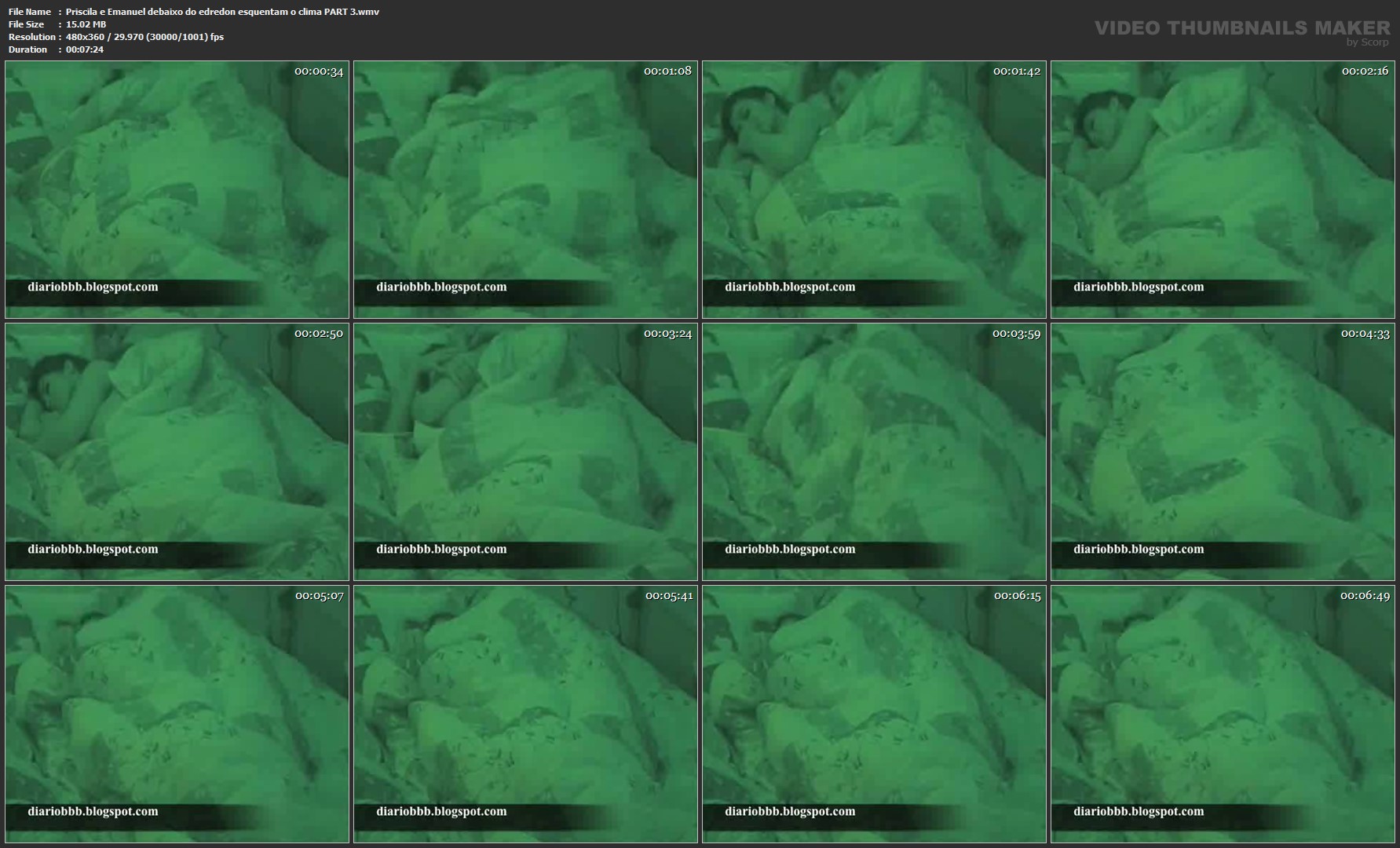Click diariobbb.blogspot.com in the 00:06:49 frame

pyautogui.click(x=1139, y=812)
